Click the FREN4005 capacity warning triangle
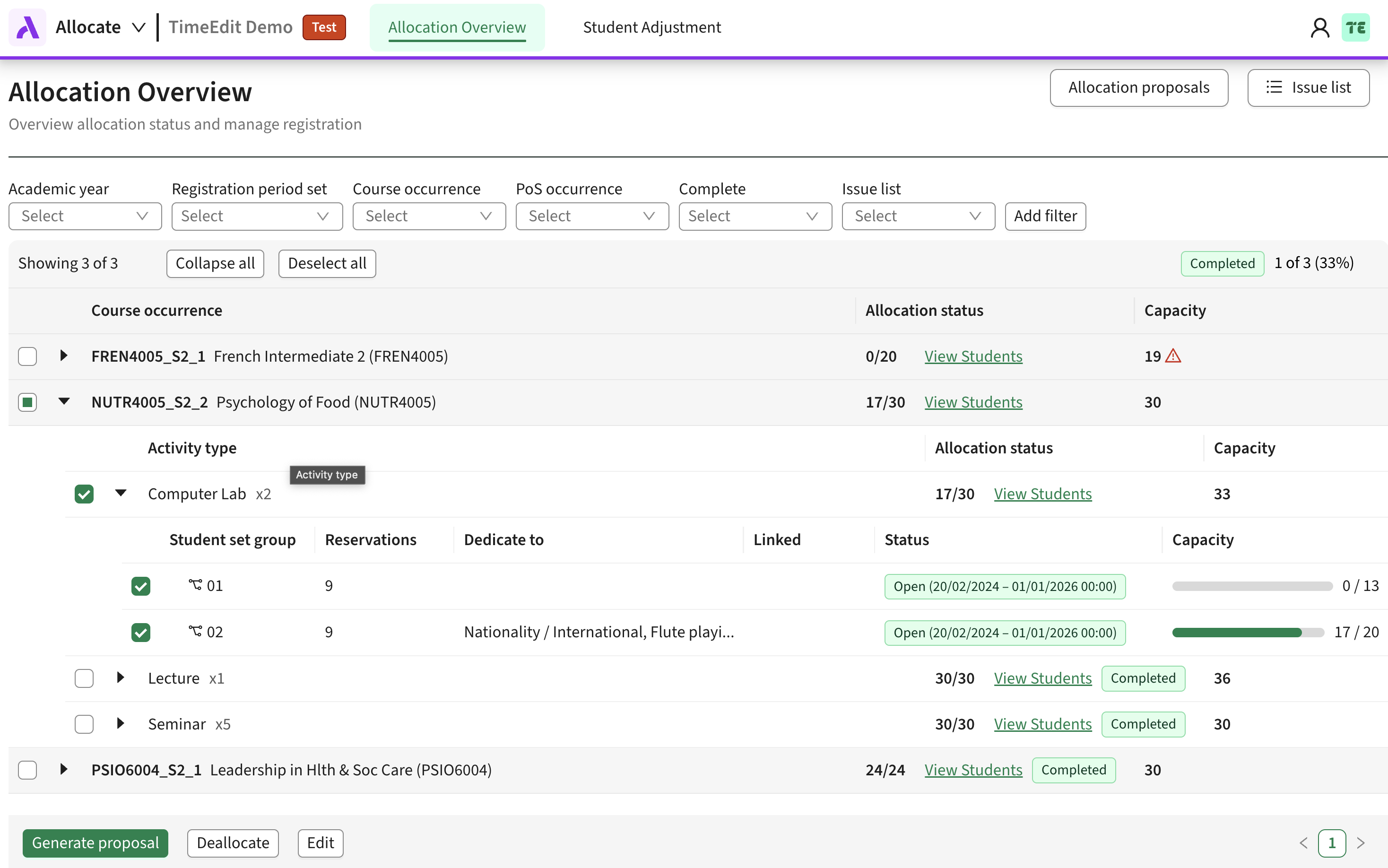 coord(1173,356)
